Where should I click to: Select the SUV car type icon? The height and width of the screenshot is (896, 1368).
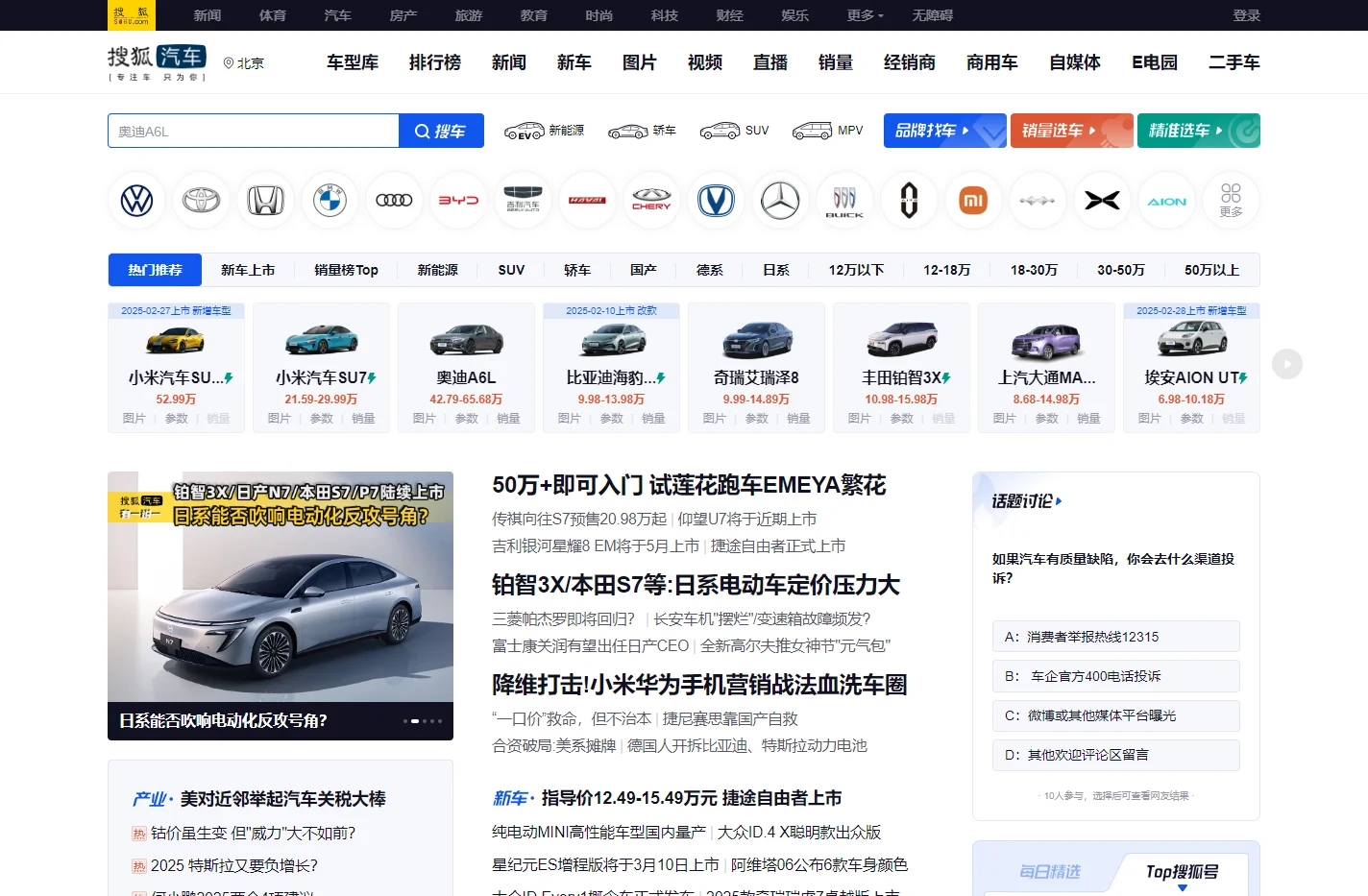point(734,131)
